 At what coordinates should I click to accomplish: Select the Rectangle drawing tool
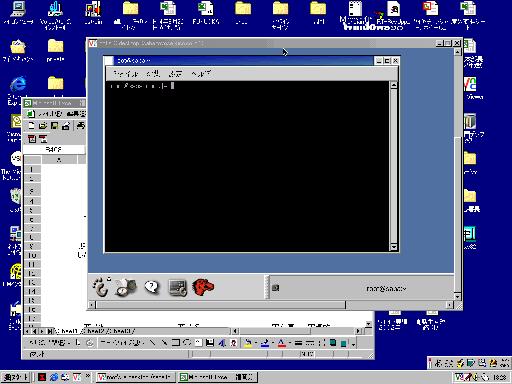[176, 343]
